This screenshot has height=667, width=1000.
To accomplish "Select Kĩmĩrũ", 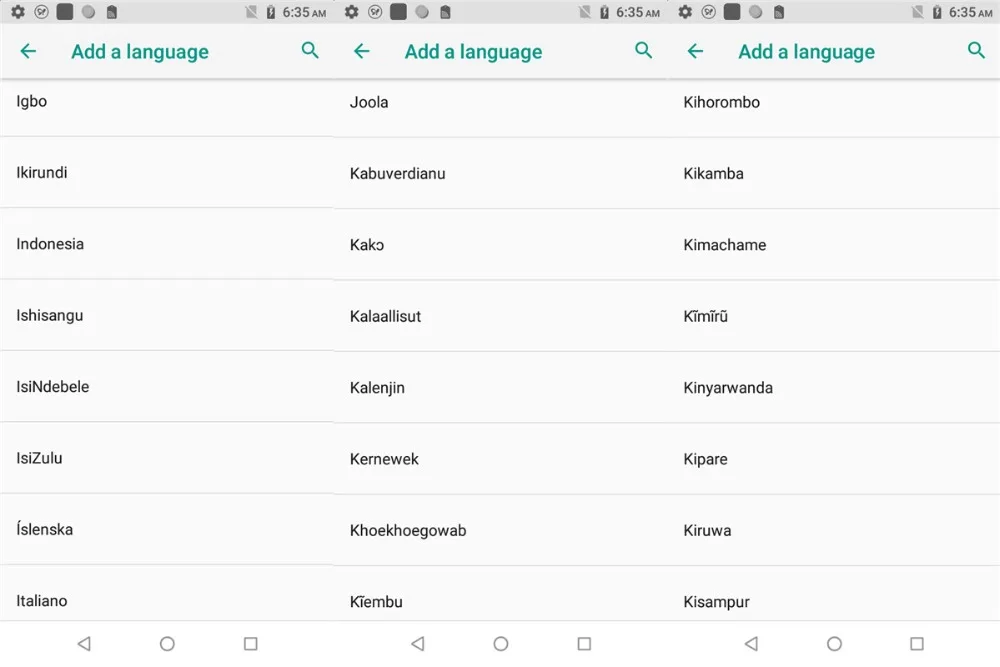I will [834, 316].
